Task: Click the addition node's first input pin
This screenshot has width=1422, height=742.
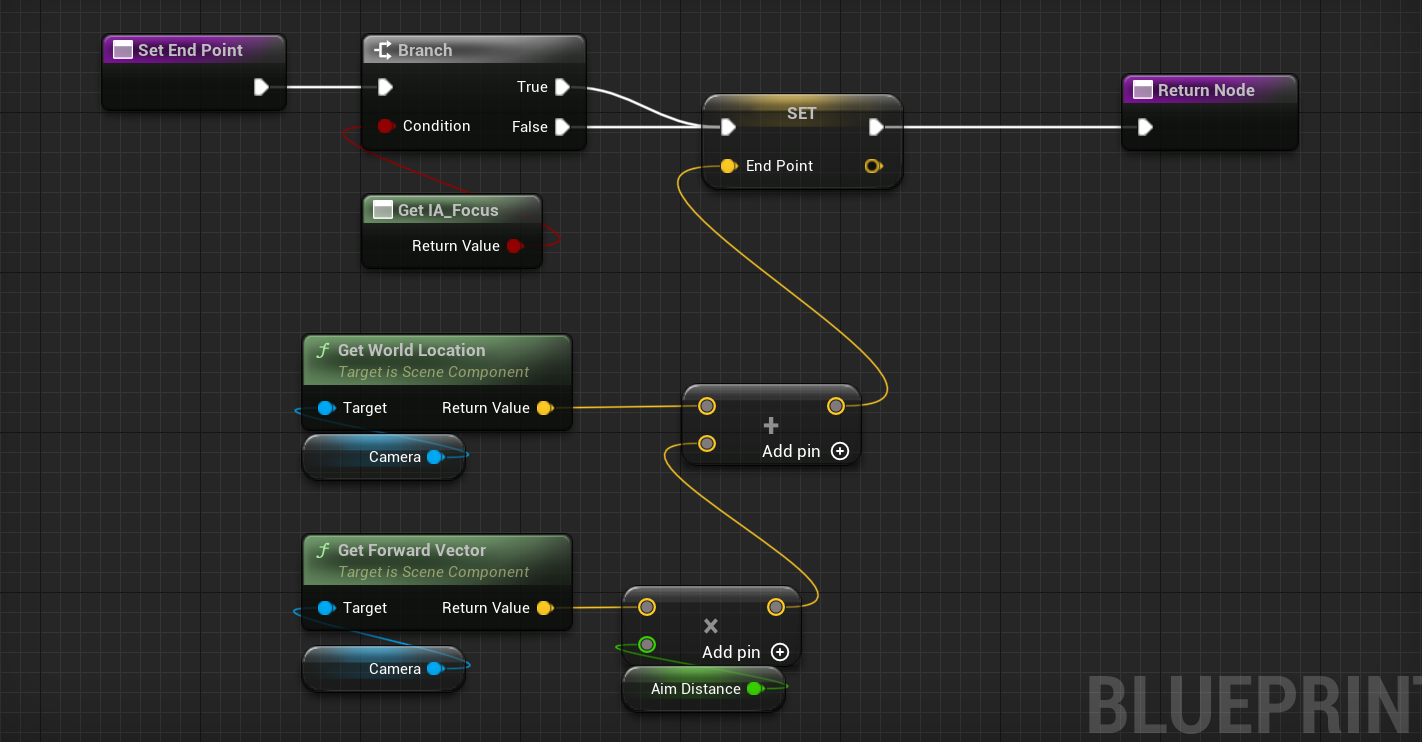Action: click(707, 406)
